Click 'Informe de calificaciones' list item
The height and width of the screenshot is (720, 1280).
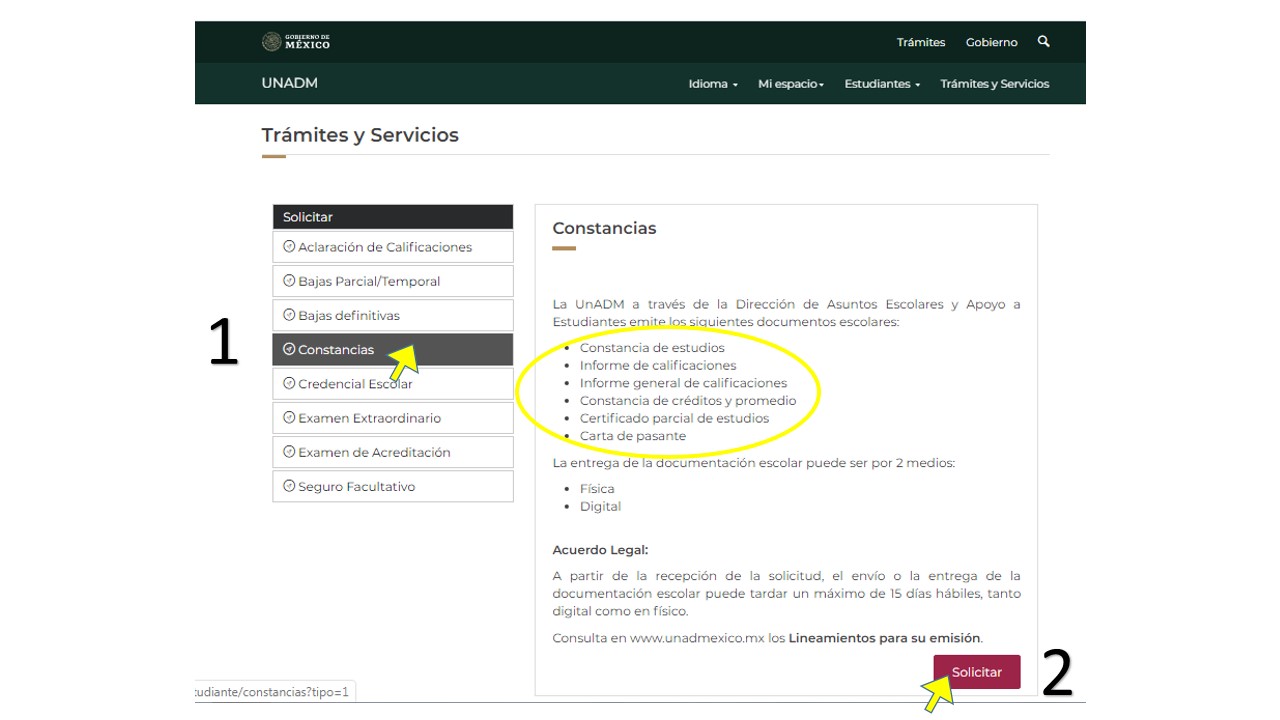(x=658, y=365)
